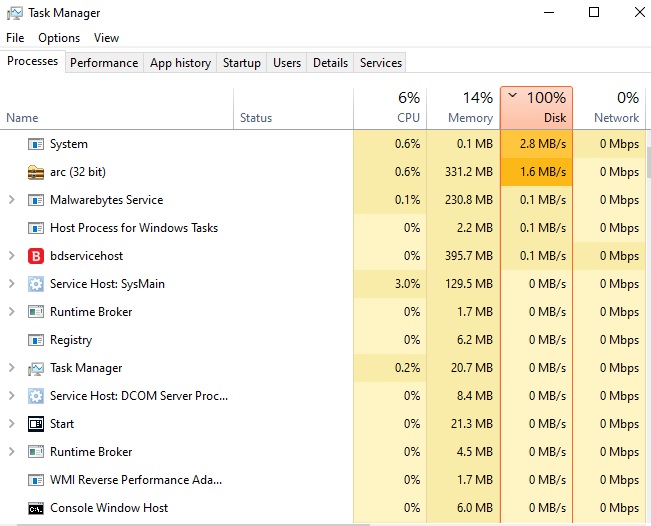Screen dimensions: 651x526
Task: Sort by Memory column header
Action: 463,109
